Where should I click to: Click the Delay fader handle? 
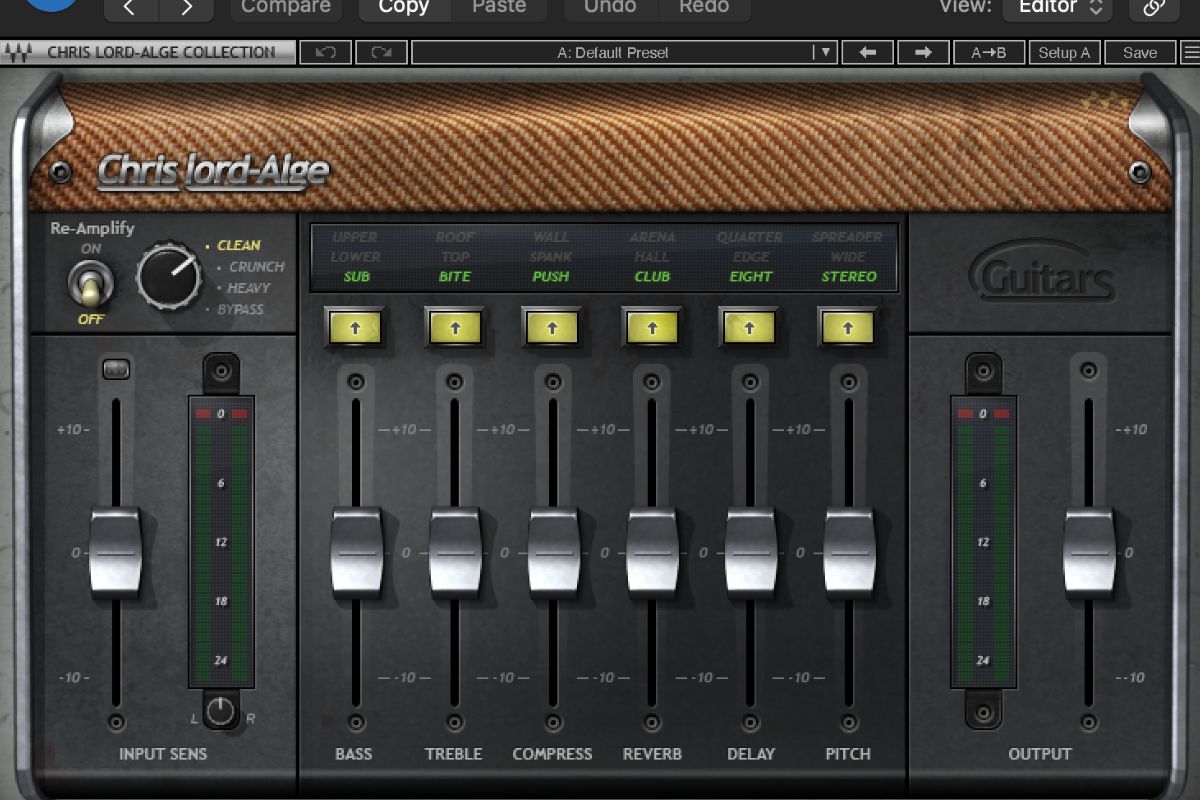(x=751, y=552)
